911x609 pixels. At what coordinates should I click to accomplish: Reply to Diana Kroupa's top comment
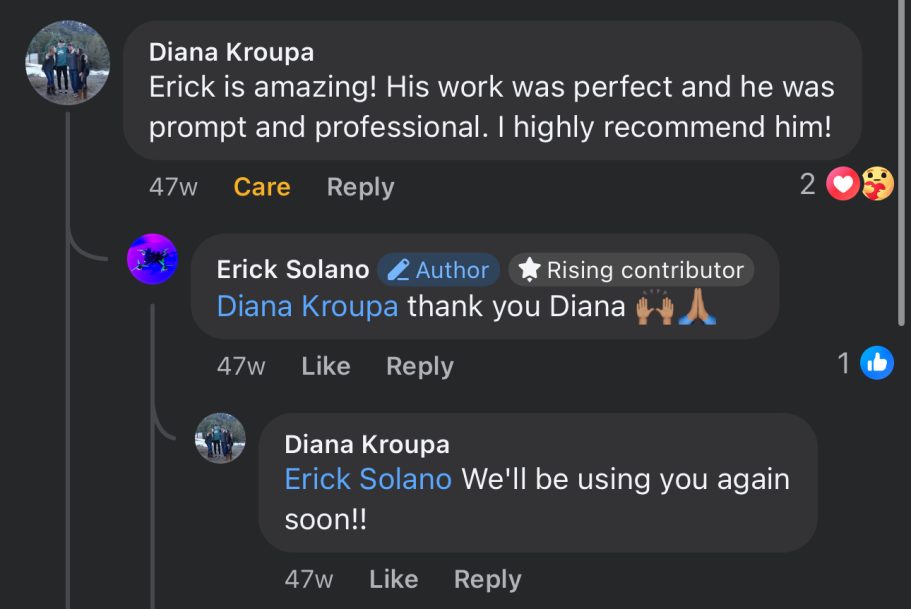click(x=360, y=187)
